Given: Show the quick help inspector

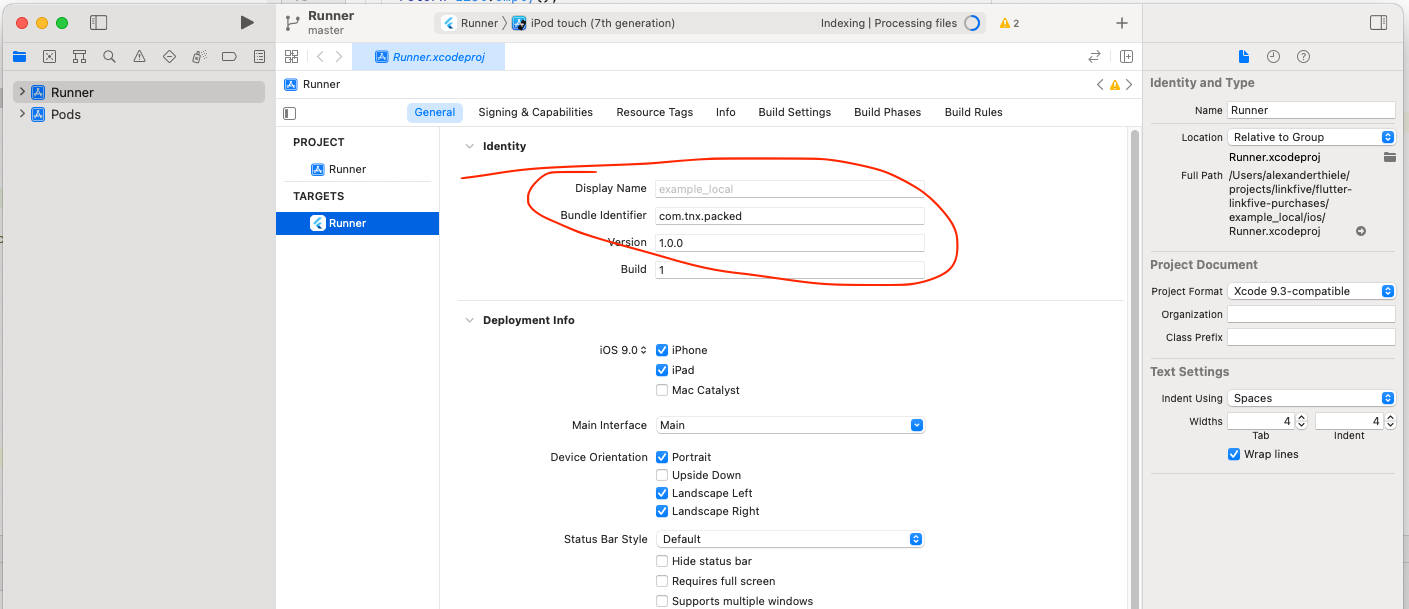Looking at the screenshot, I should coord(1303,57).
